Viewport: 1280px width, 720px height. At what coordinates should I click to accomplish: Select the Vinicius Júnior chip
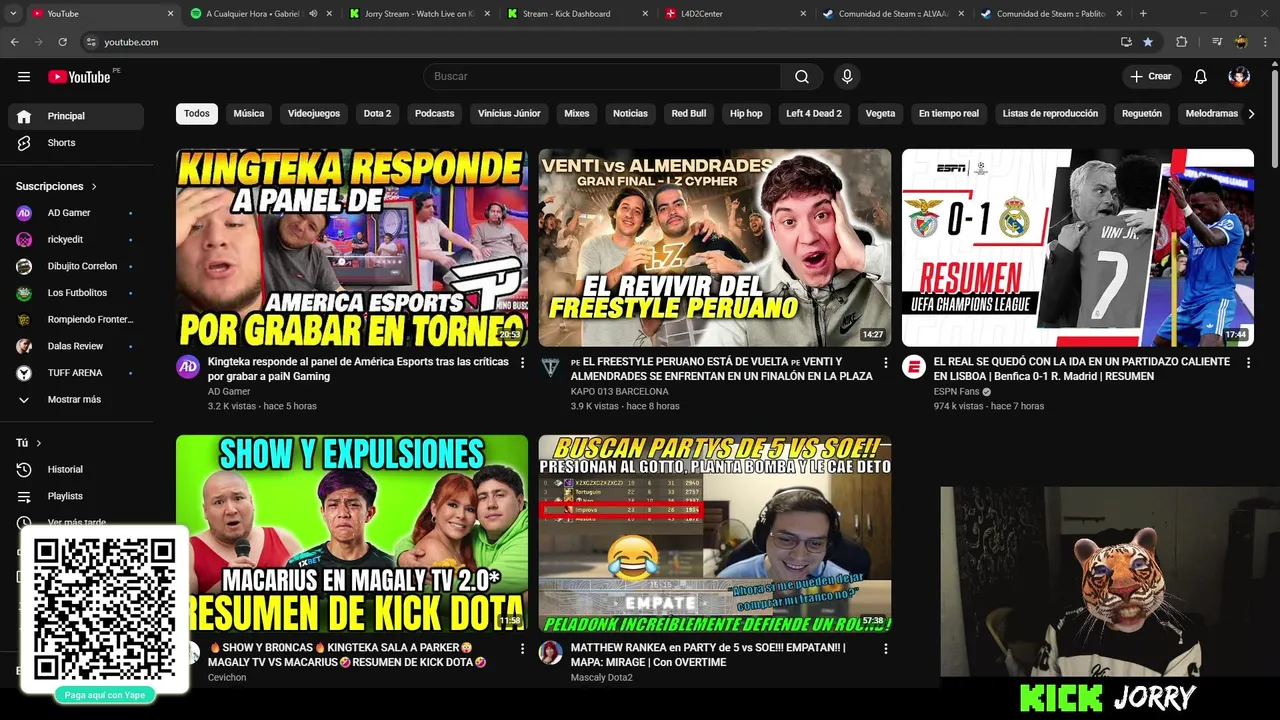tap(509, 114)
